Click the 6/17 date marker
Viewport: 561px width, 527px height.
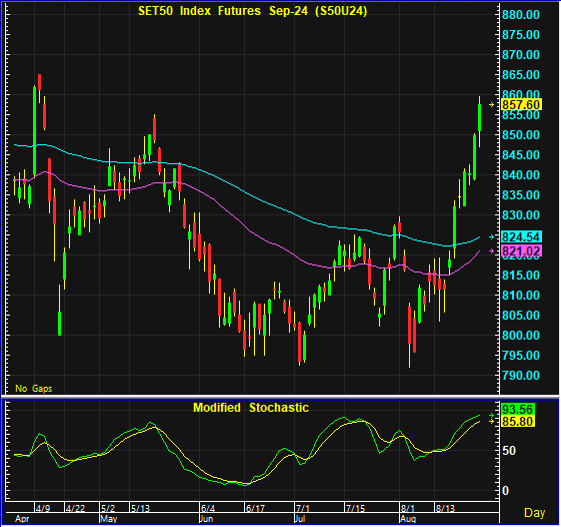(255, 508)
